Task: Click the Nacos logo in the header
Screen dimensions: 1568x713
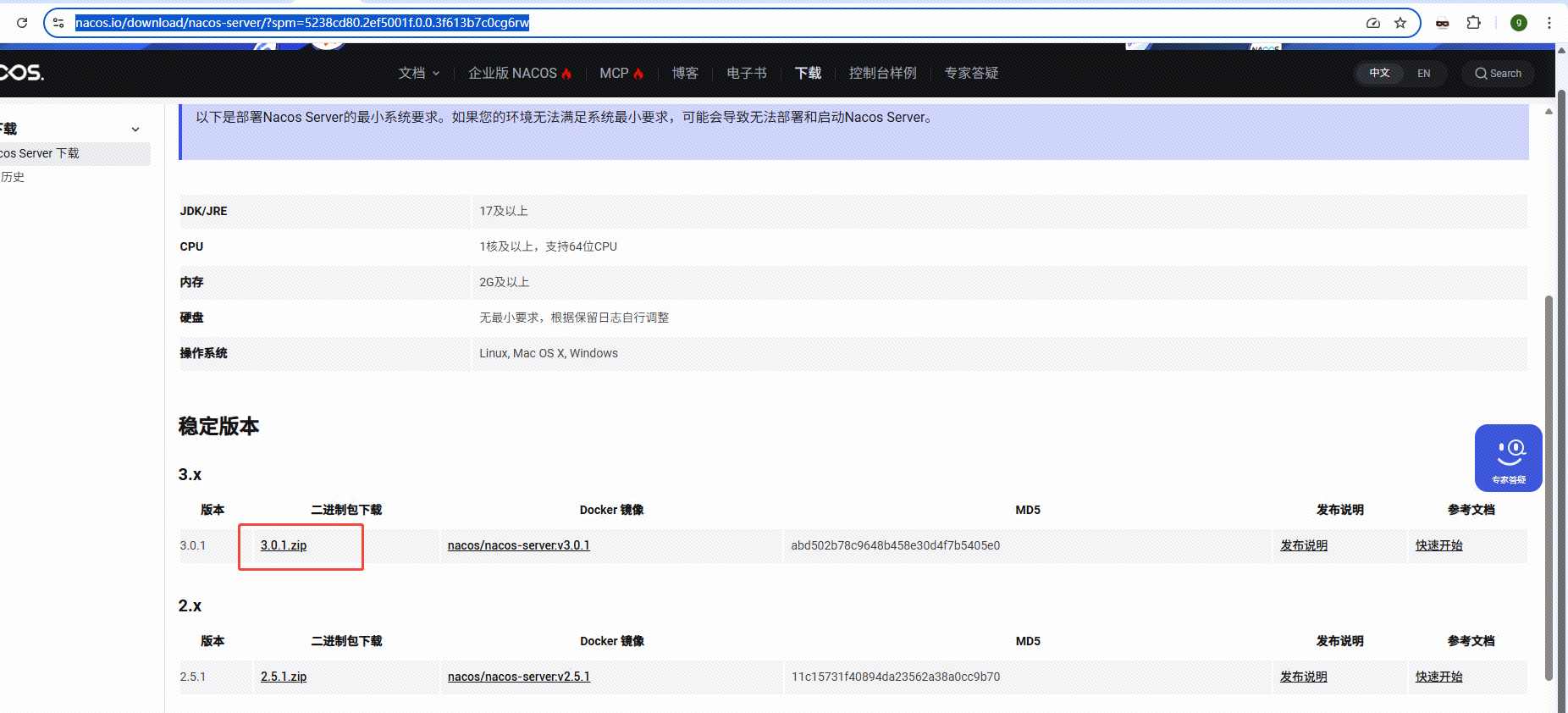Action: [22, 73]
